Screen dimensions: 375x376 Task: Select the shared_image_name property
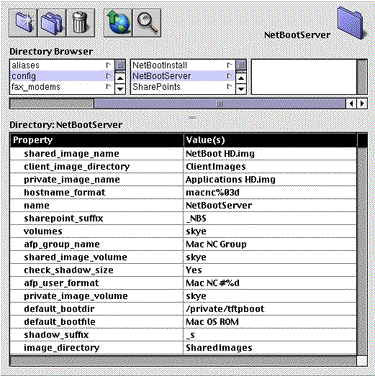[x=71, y=154]
